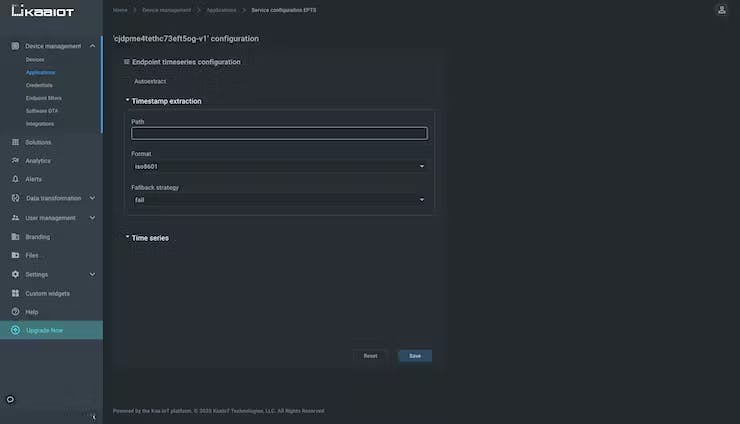Viewport: 740px width, 424px height.
Task: Open the Fallback strategy dropdown showing fail
Action: click(279, 200)
